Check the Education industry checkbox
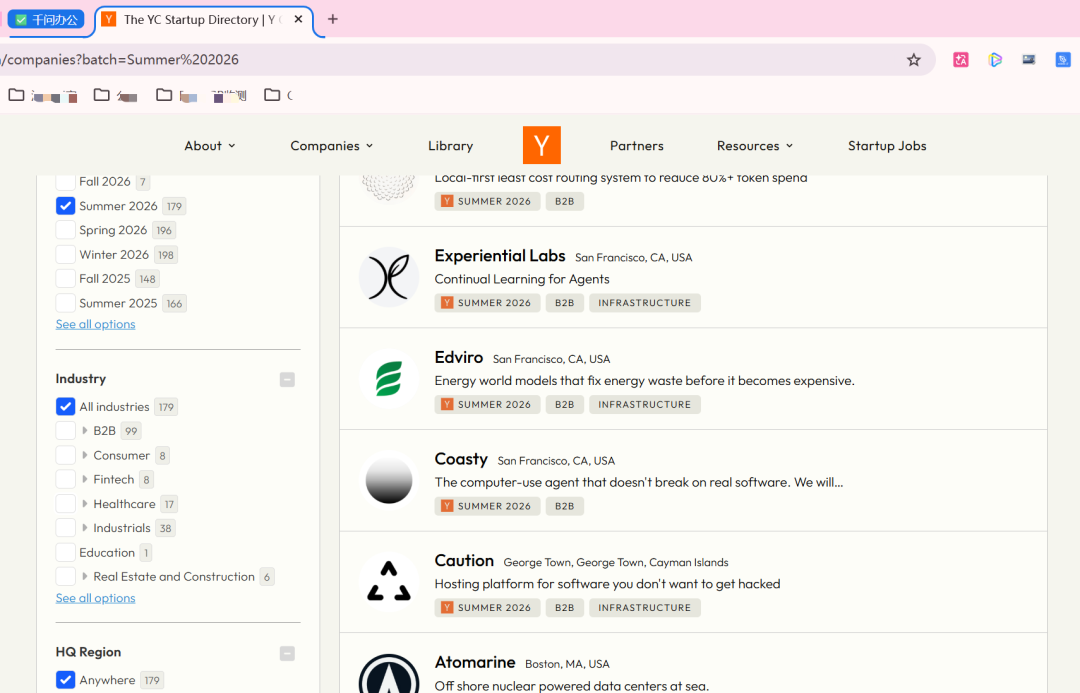 pyautogui.click(x=65, y=552)
